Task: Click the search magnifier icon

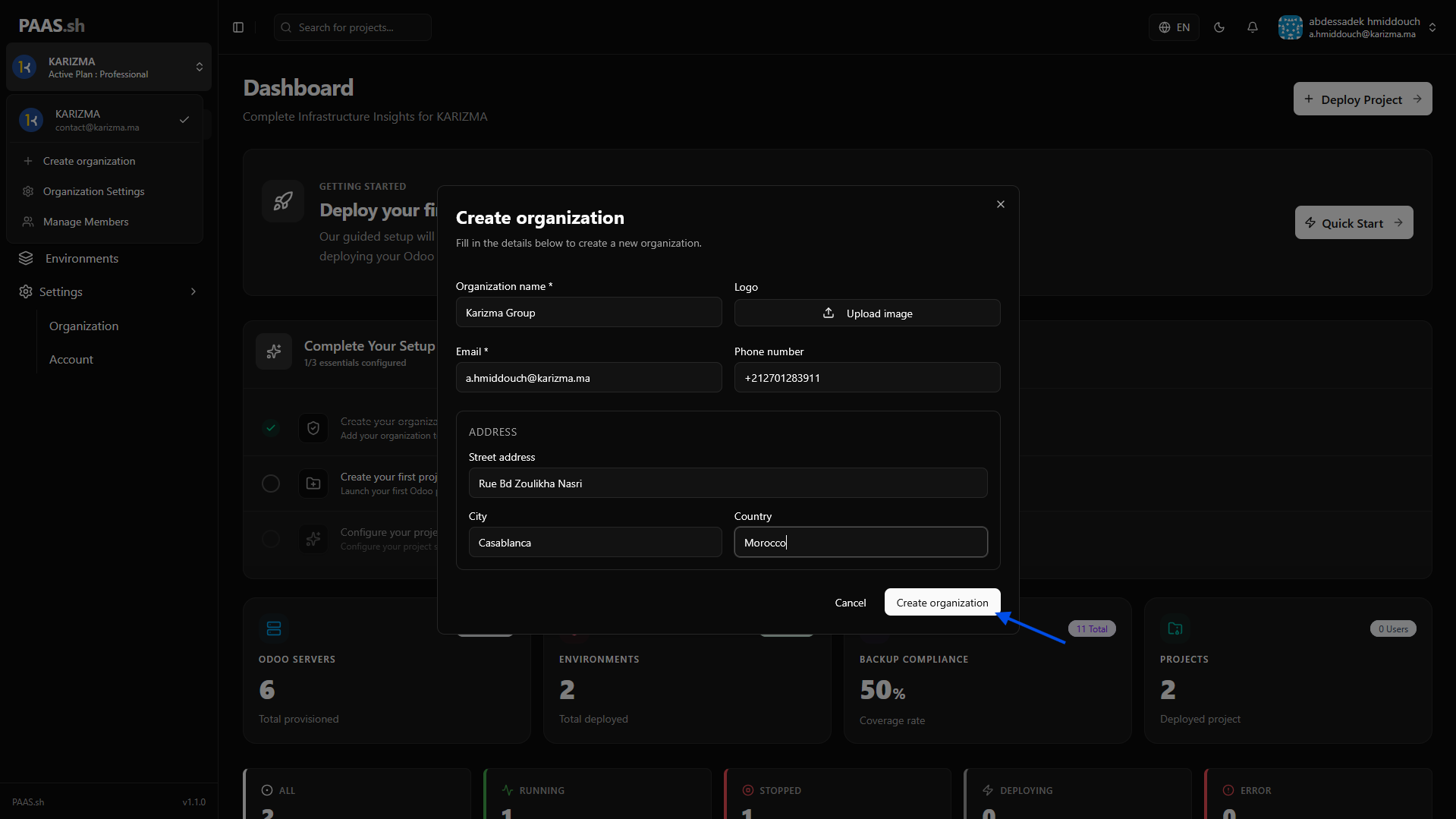Action: point(286,27)
